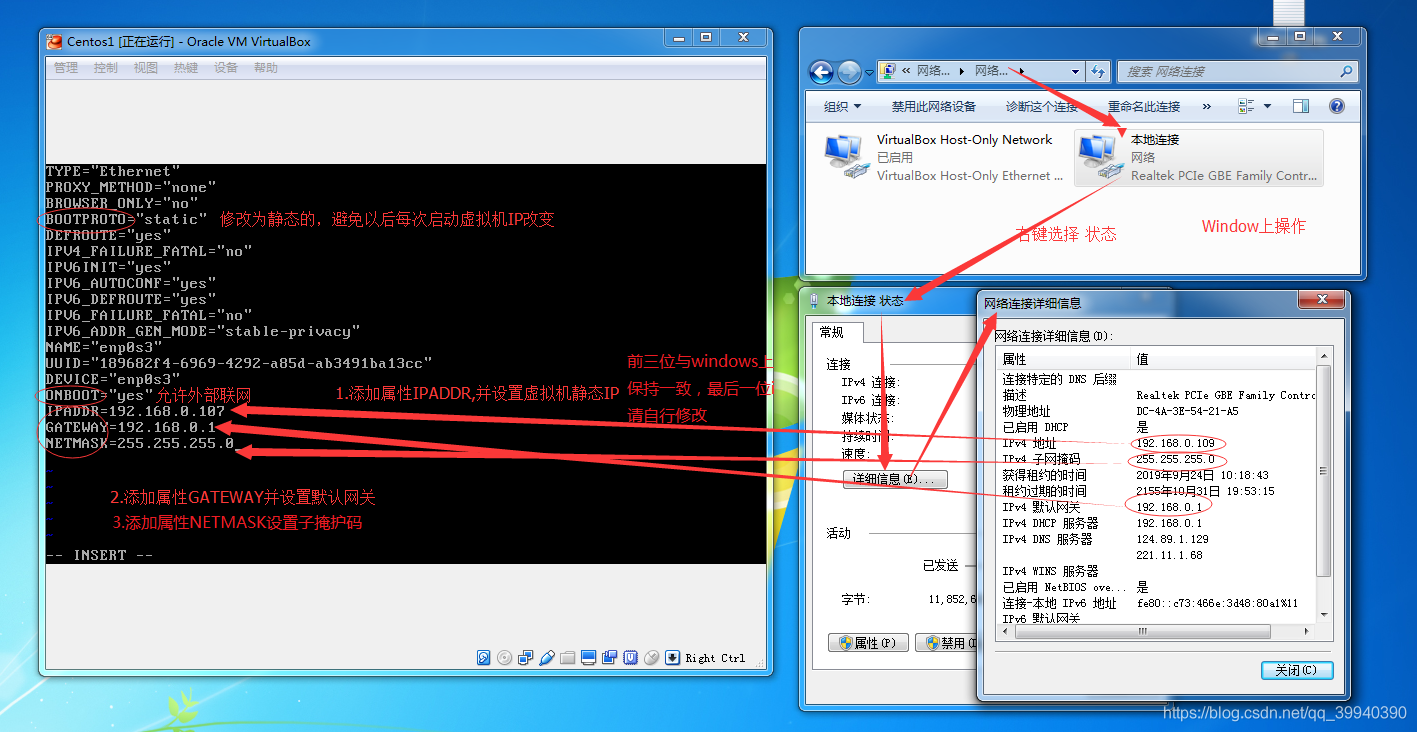The image size is (1417, 732).
Task: Click the search magnifier in network connections search box
Action: (x=1346, y=72)
